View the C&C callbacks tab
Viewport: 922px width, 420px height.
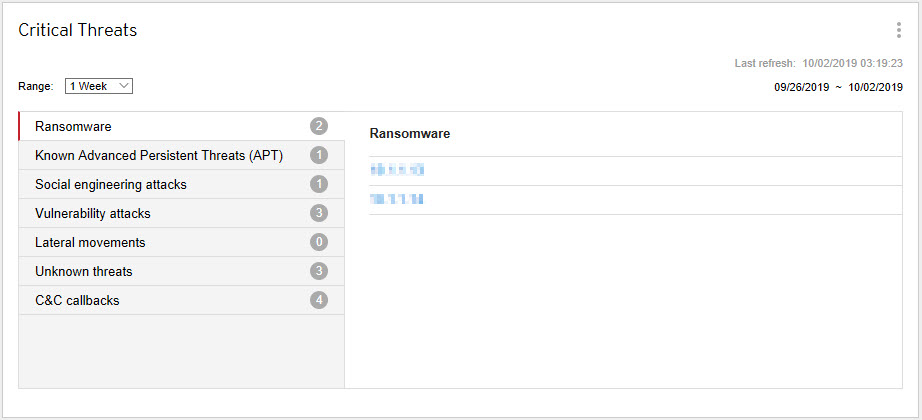click(x=77, y=300)
